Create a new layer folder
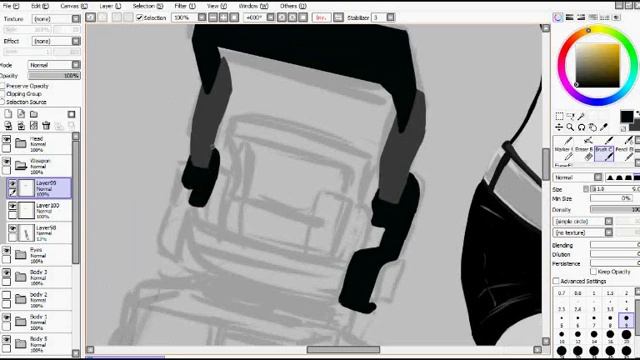The height and width of the screenshot is (360, 640). tap(34, 114)
